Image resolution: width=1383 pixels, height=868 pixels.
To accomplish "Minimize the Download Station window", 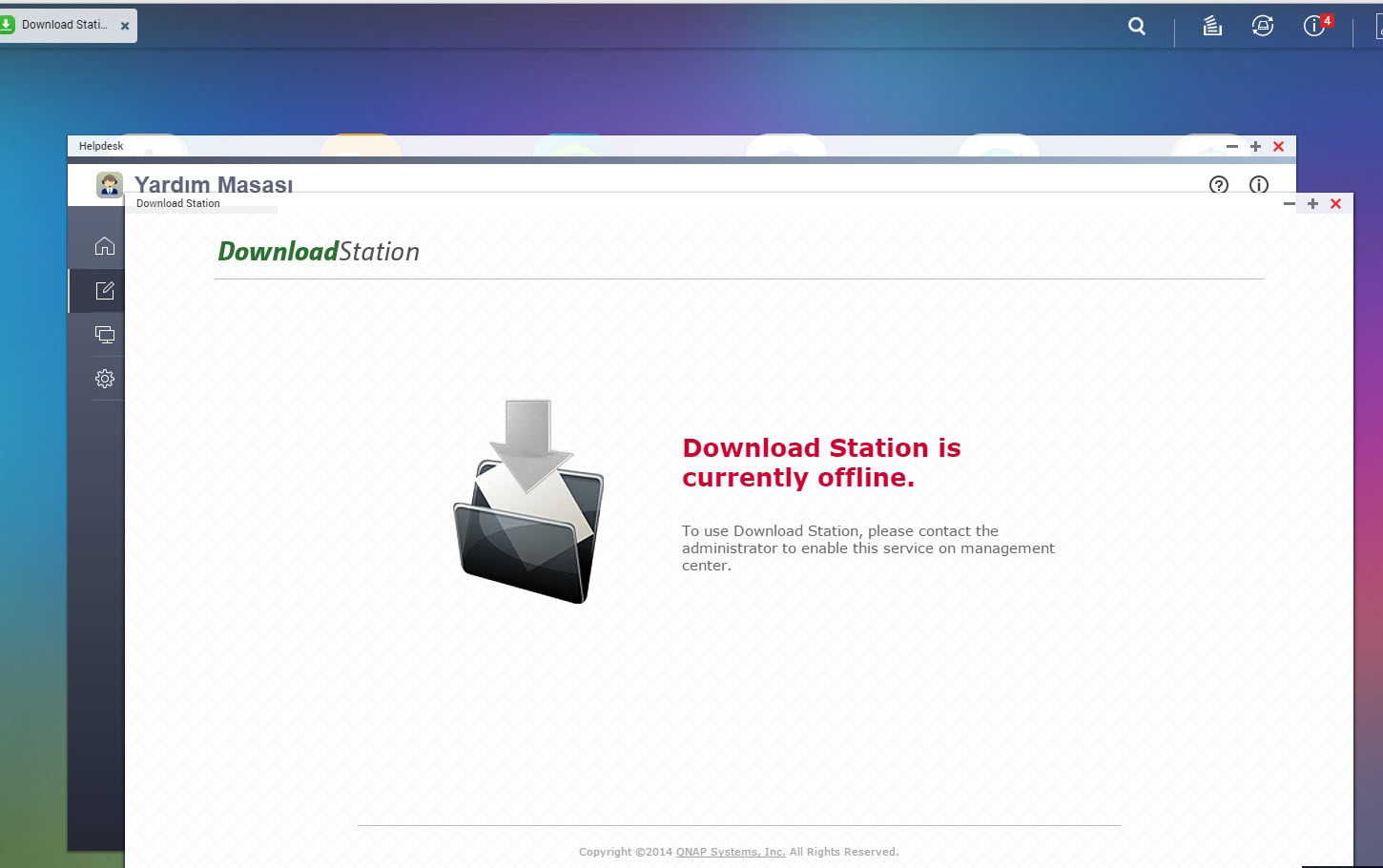I will click(x=1290, y=204).
